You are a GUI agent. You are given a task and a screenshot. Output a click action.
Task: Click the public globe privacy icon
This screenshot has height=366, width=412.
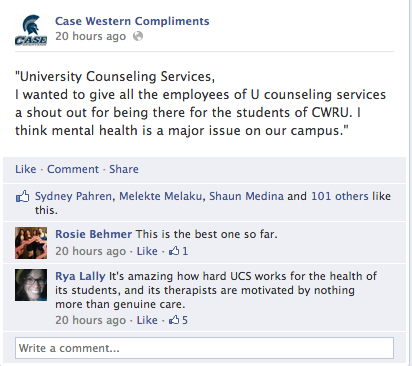(x=138, y=36)
